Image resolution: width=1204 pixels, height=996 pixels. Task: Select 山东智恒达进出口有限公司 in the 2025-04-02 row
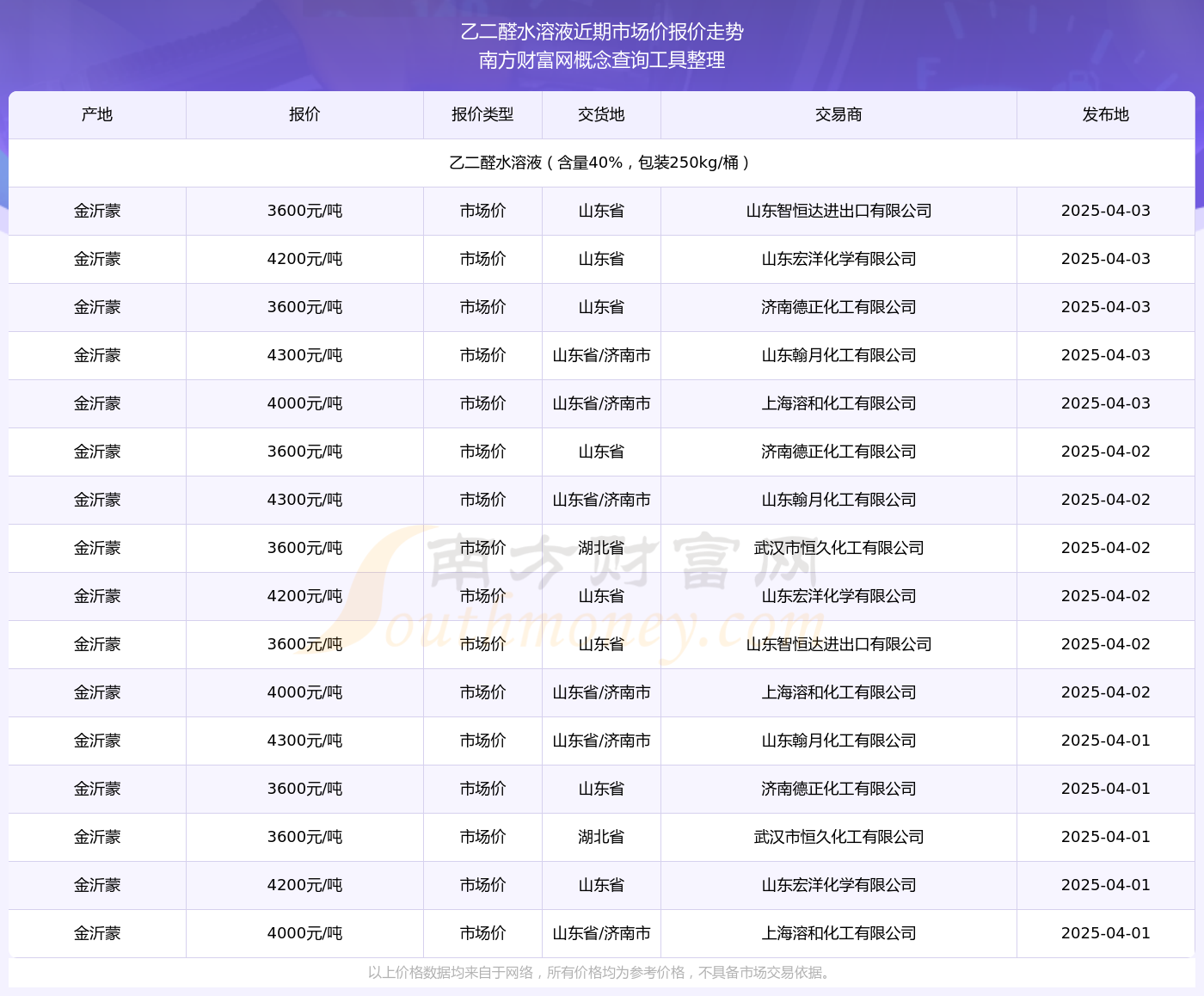pyautogui.click(x=838, y=644)
